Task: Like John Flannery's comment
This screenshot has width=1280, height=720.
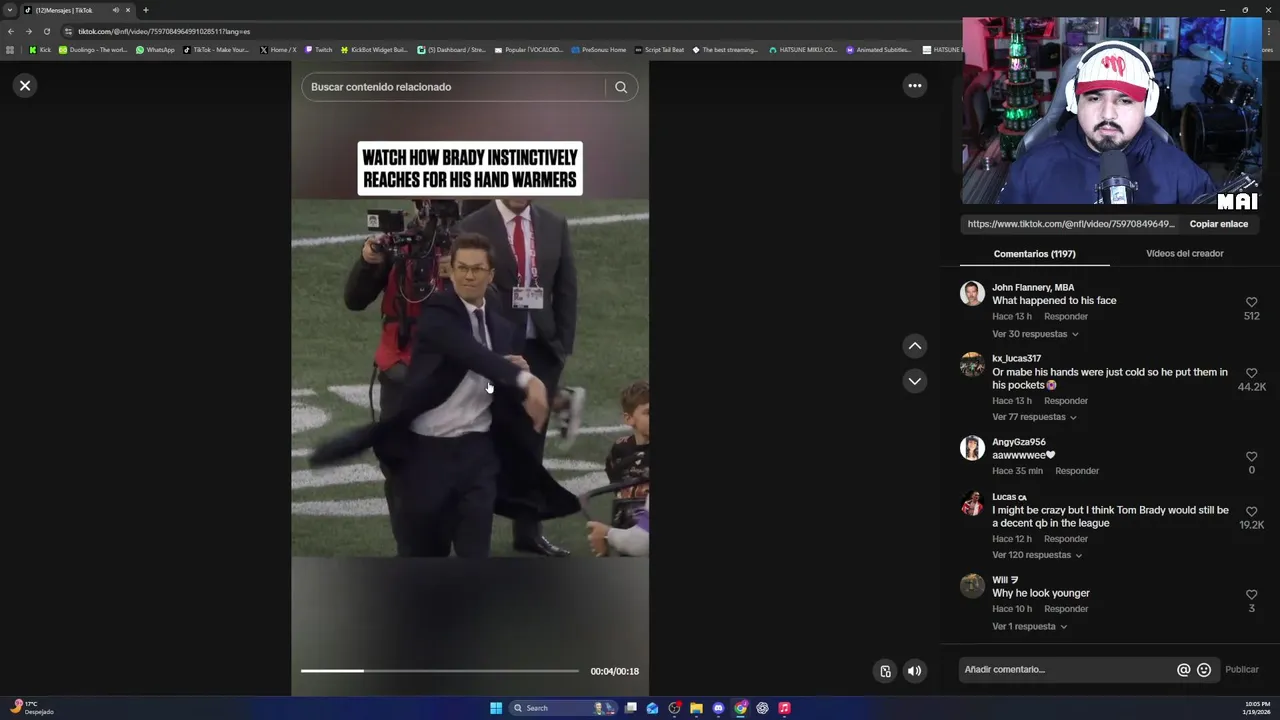Action: click(1251, 302)
